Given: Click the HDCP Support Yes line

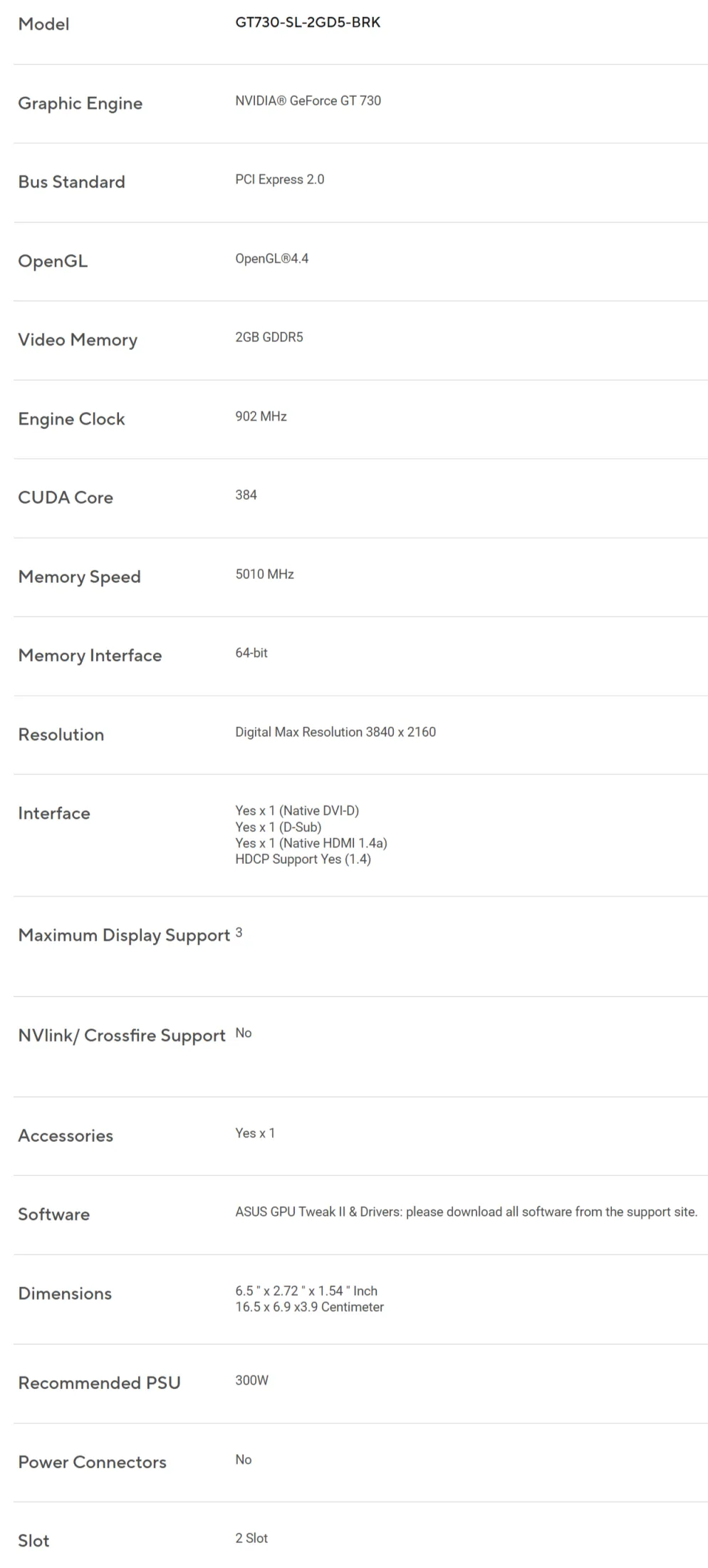Looking at the screenshot, I should point(303,860).
